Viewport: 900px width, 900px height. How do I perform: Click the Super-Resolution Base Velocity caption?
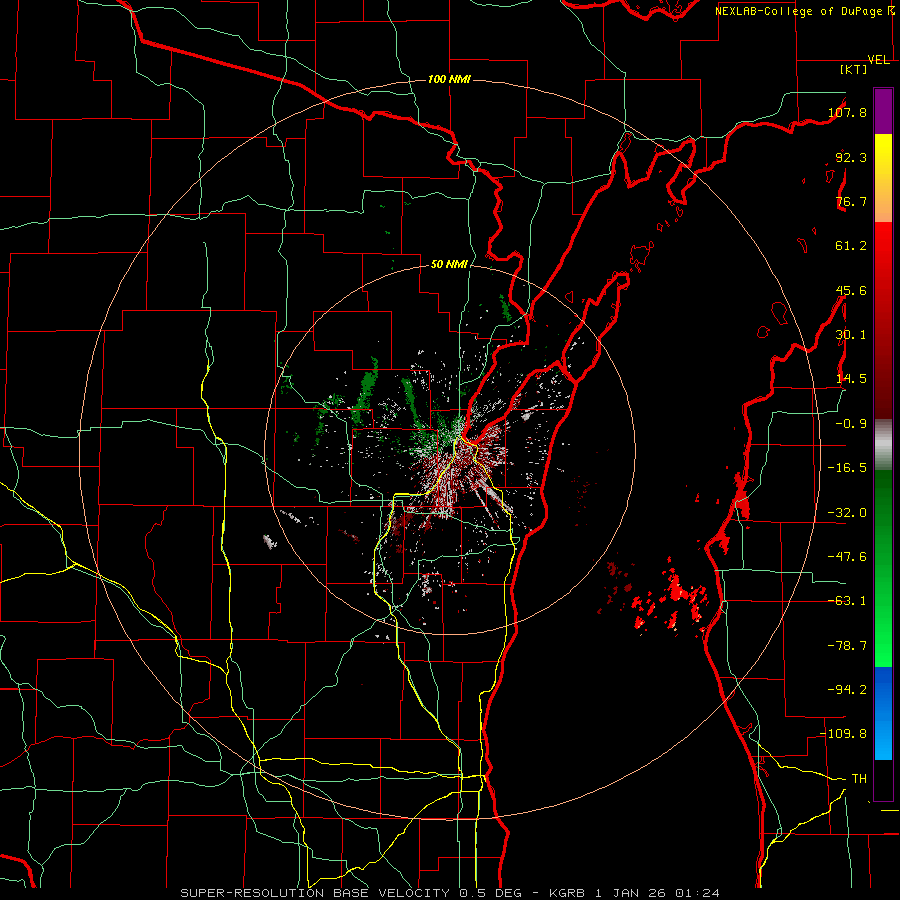(x=449, y=893)
